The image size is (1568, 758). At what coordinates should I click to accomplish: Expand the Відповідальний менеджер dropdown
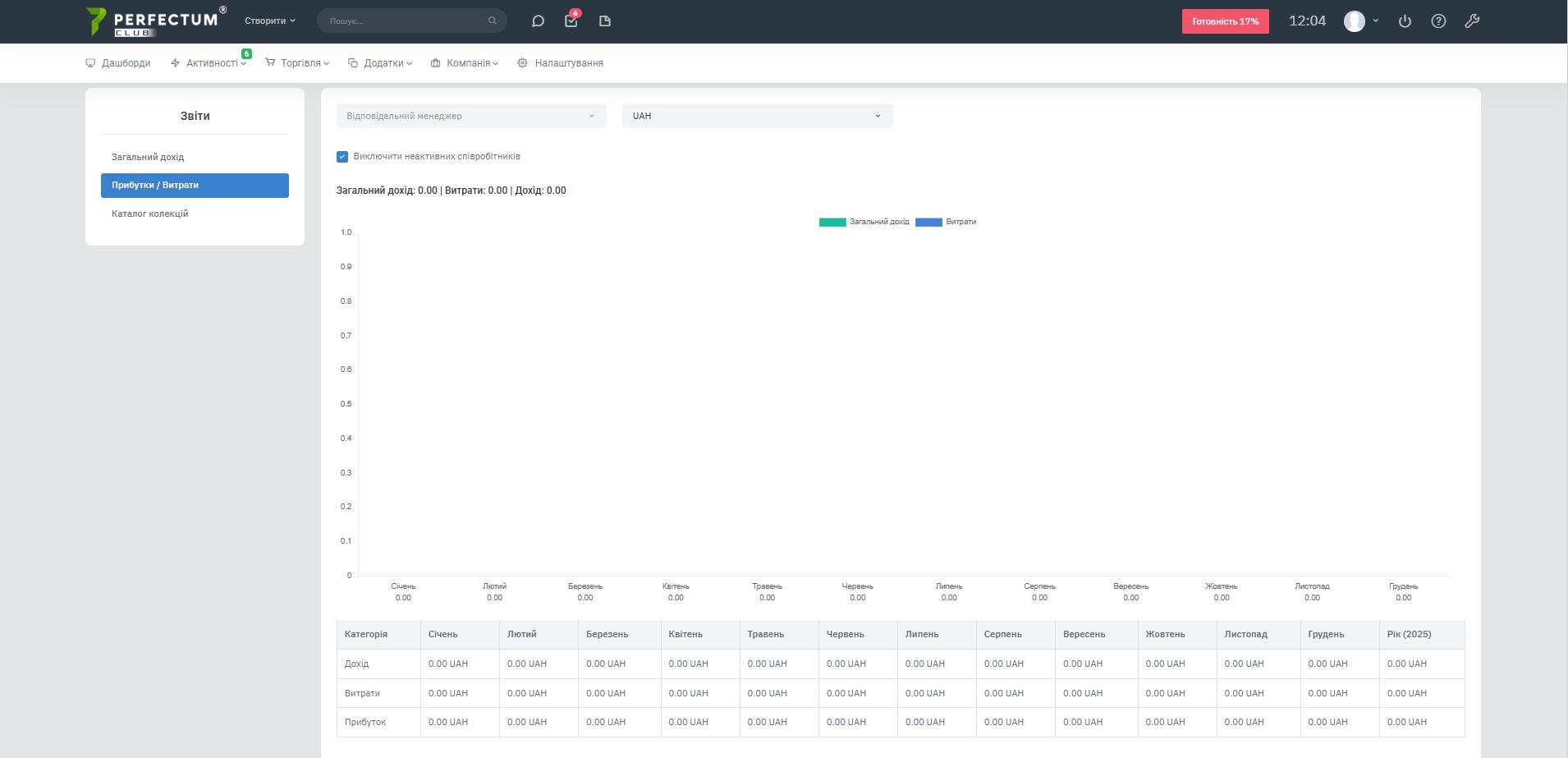tap(471, 116)
